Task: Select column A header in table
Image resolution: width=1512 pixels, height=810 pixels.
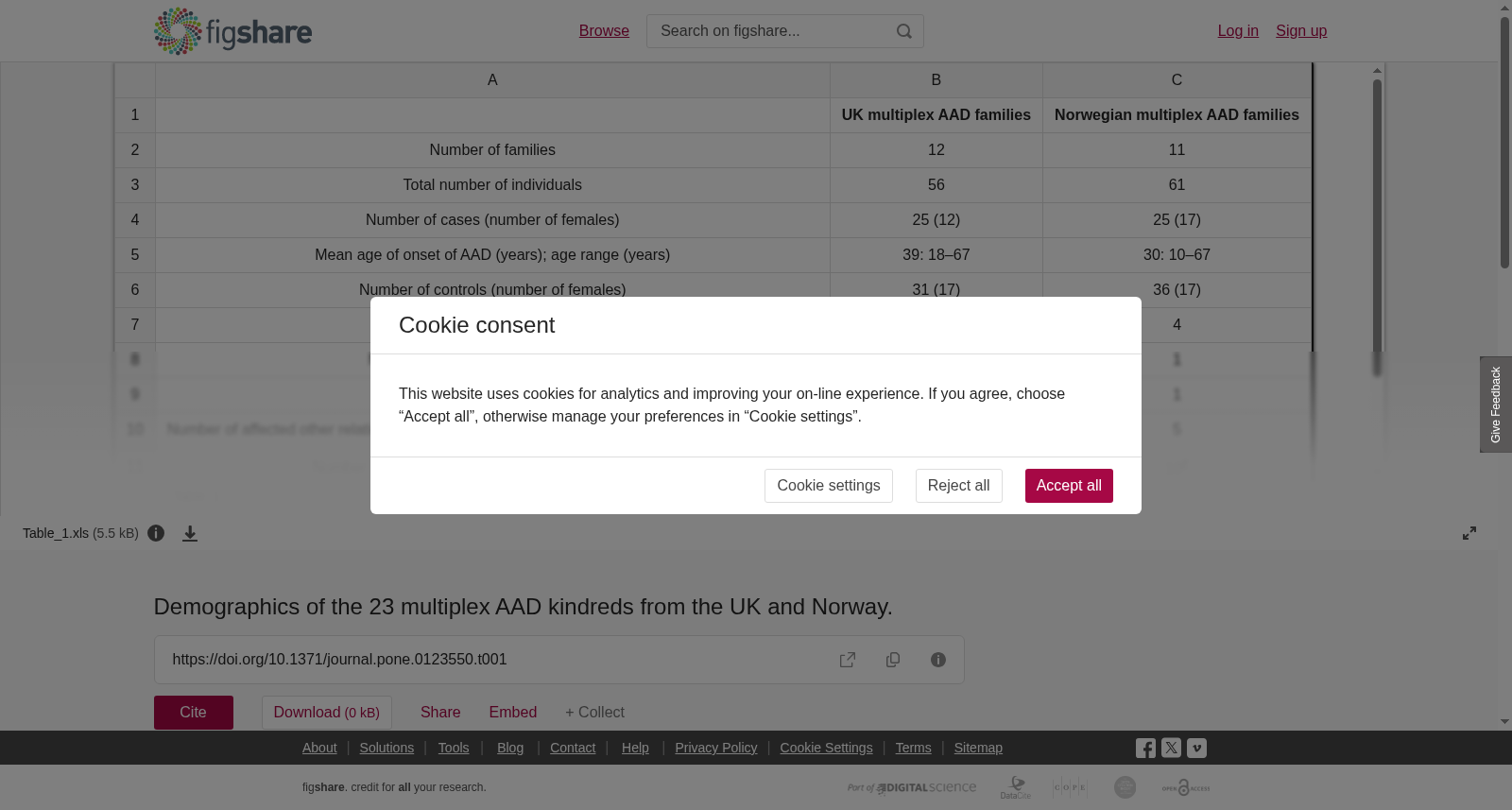Action: (492, 80)
